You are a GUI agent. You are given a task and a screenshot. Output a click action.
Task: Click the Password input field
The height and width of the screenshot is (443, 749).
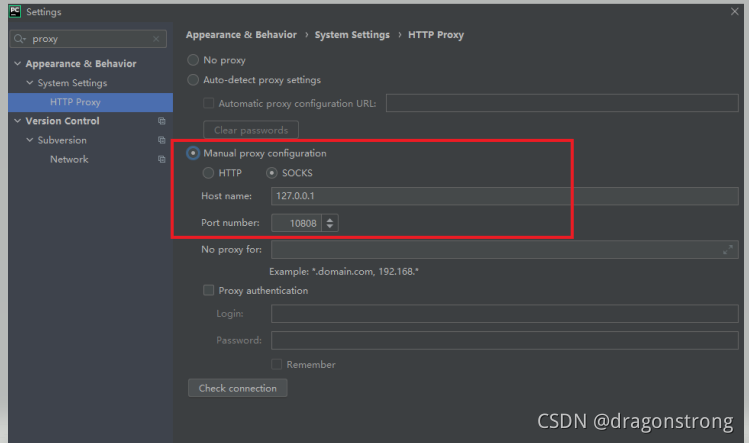point(504,340)
